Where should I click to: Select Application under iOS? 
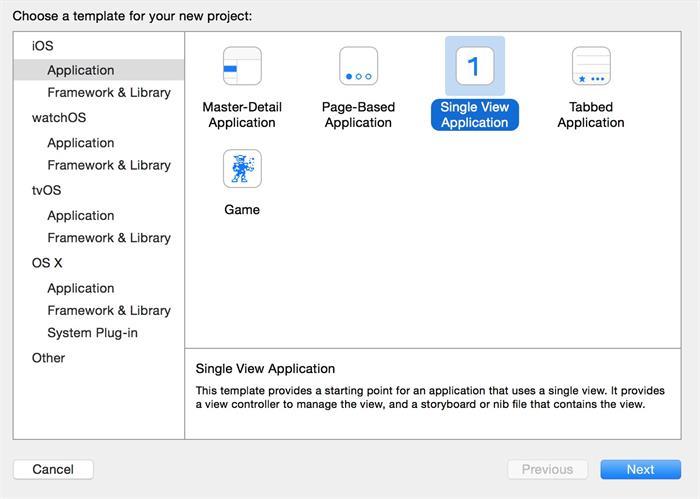81,70
